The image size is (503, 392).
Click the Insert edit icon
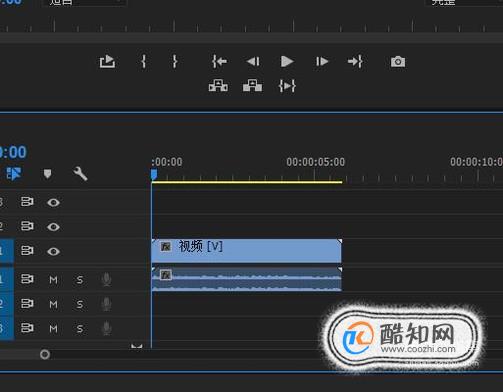218,85
